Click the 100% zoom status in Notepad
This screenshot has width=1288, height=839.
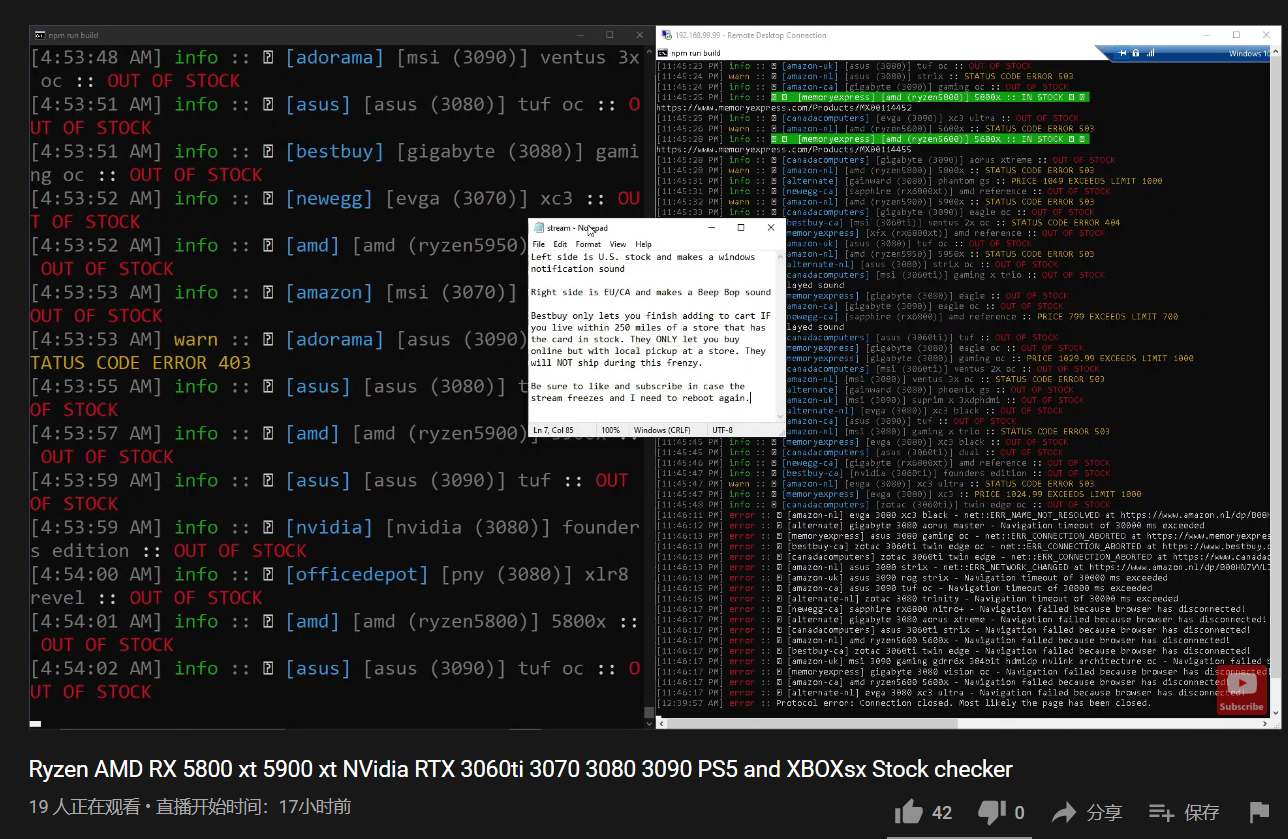pos(612,430)
